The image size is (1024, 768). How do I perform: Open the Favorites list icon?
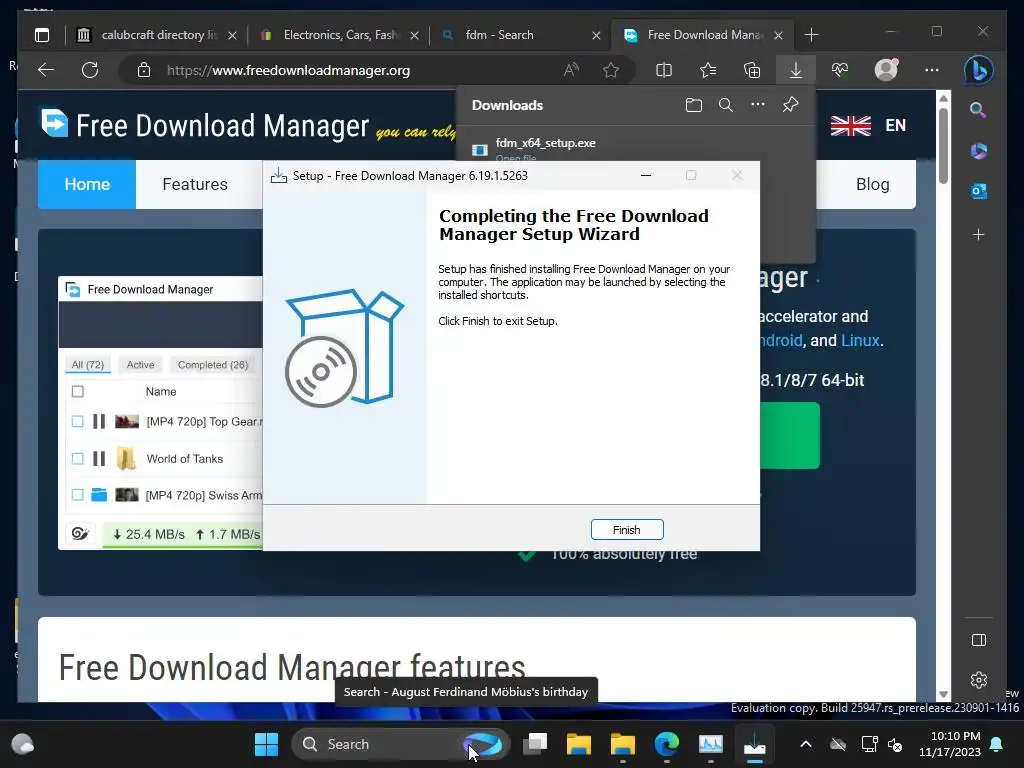tap(708, 70)
